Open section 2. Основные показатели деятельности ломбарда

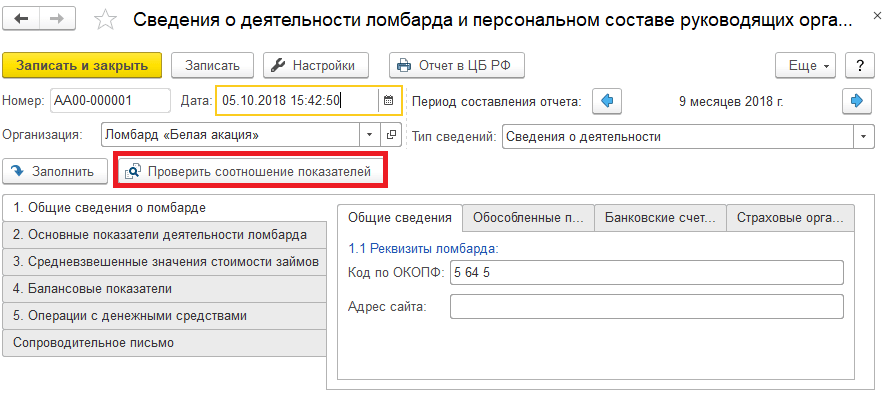coord(164,234)
